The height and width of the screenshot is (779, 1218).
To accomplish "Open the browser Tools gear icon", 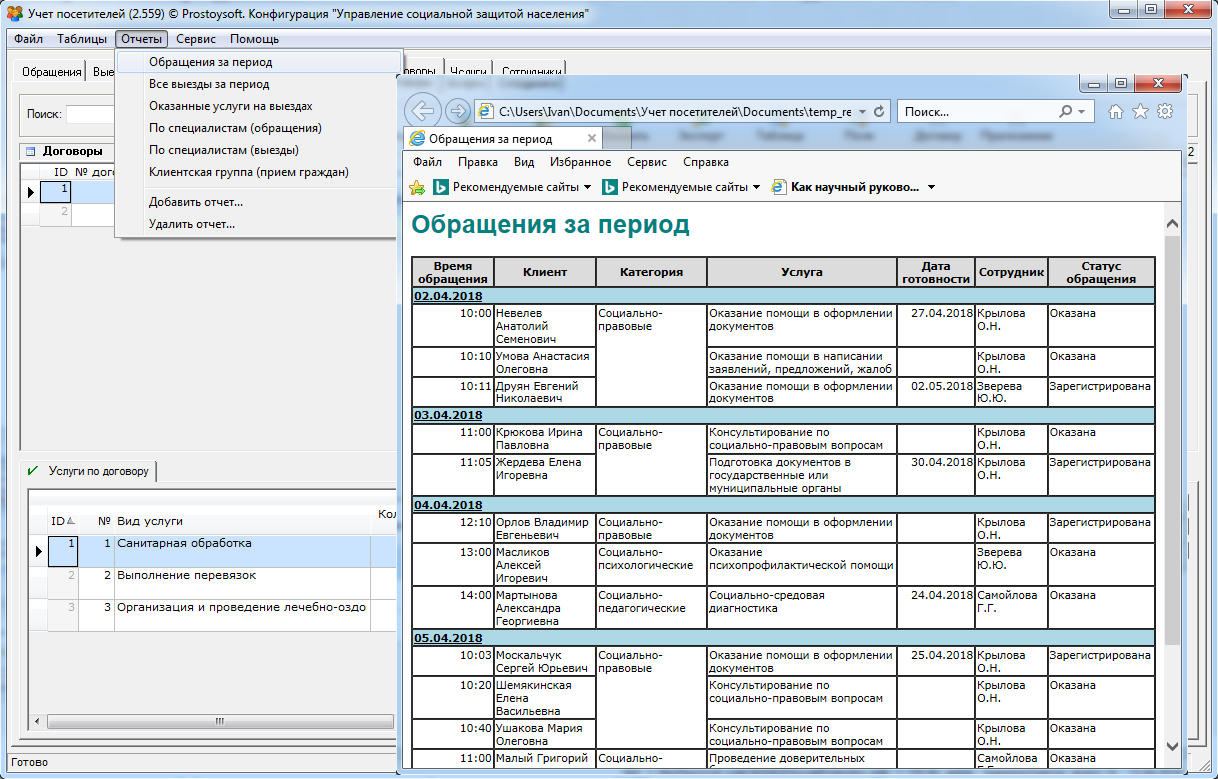I will coord(1164,112).
